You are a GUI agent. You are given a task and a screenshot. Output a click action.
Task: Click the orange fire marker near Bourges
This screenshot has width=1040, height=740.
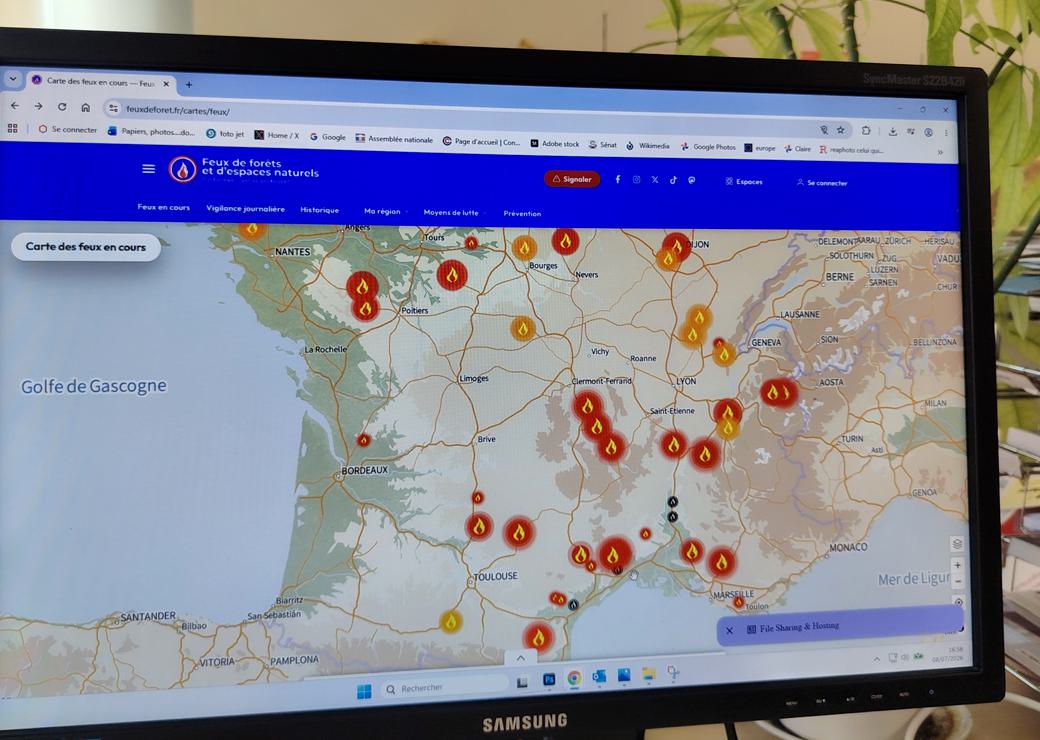pos(524,249)
